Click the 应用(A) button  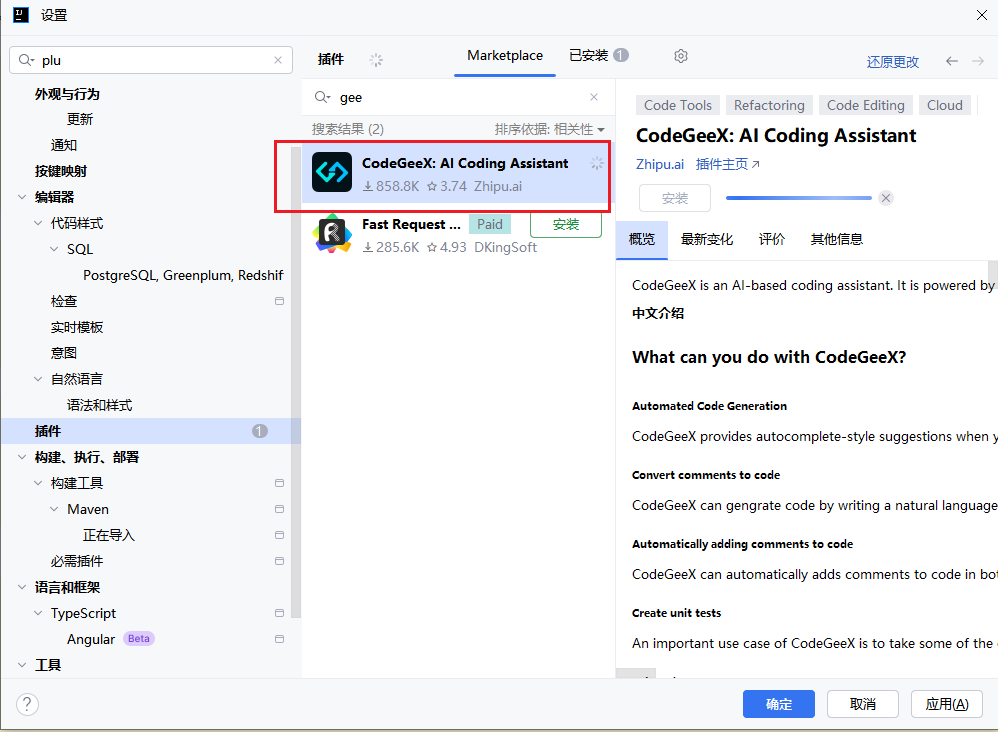(946, 704)
